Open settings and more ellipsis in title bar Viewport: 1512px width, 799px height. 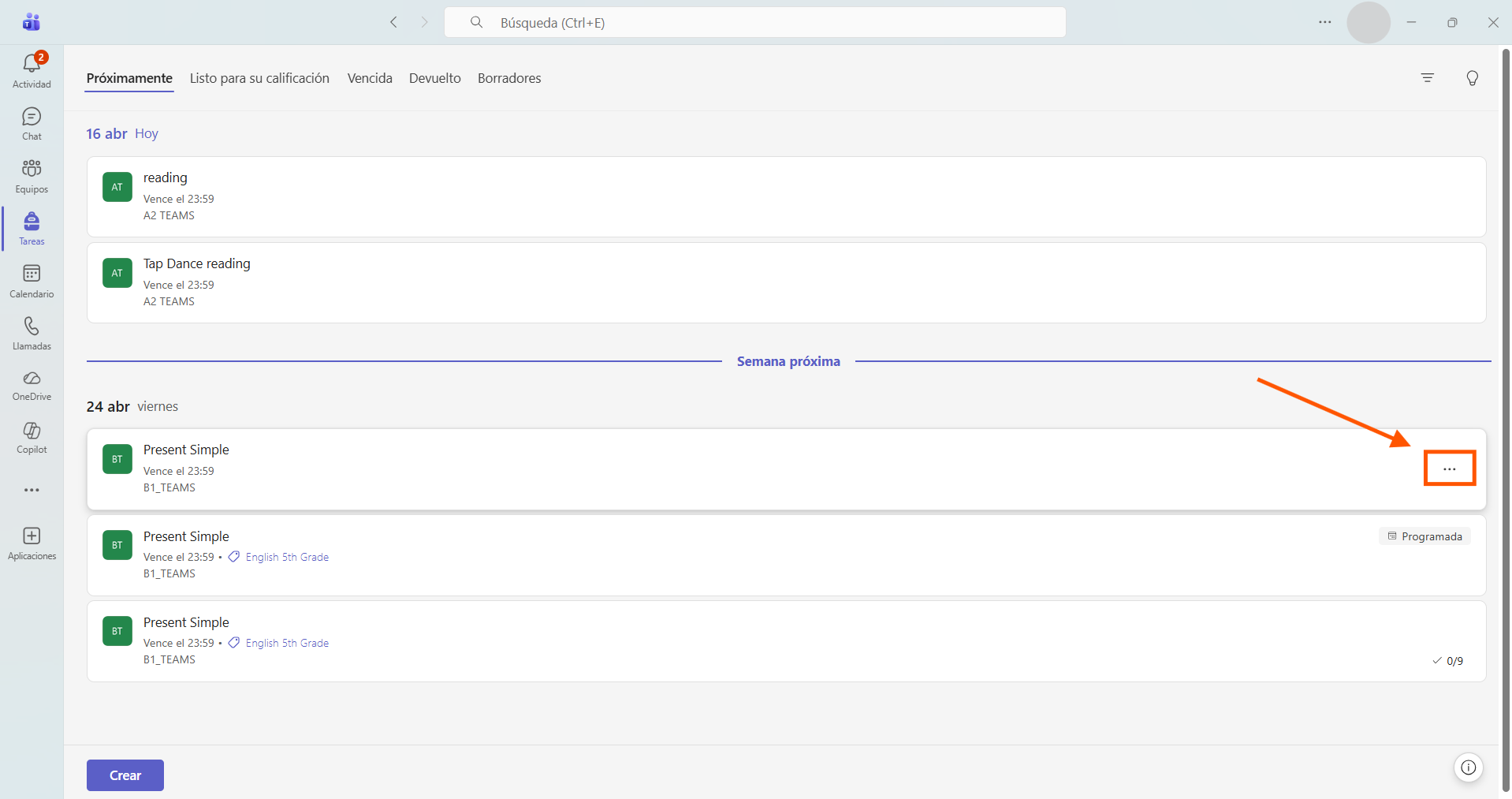pyautogui.click(x=1325, y=22)
